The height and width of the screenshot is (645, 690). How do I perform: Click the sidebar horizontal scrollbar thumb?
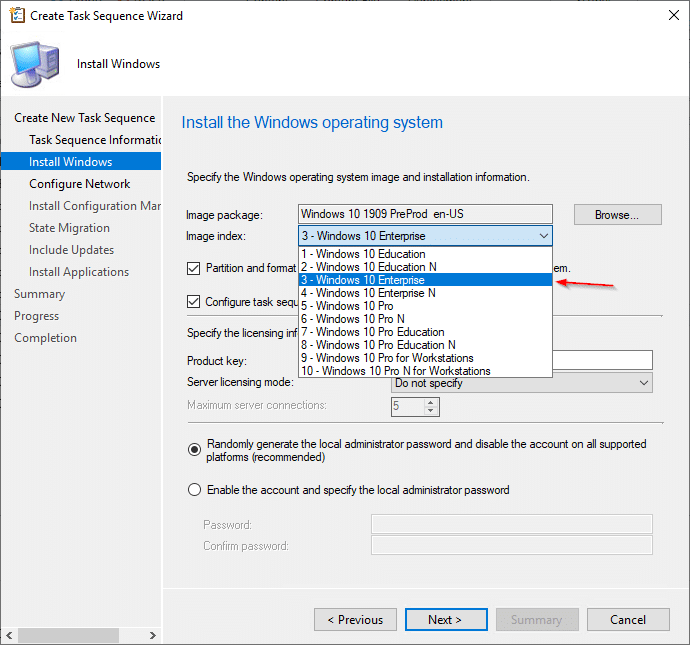[69, 635]
